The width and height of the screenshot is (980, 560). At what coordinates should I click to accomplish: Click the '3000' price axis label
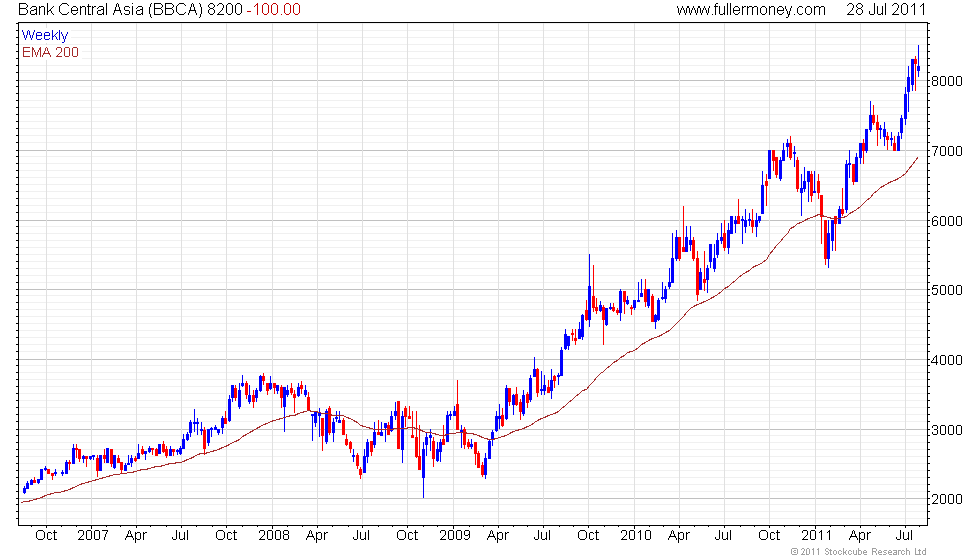click(x=947, y=431)
